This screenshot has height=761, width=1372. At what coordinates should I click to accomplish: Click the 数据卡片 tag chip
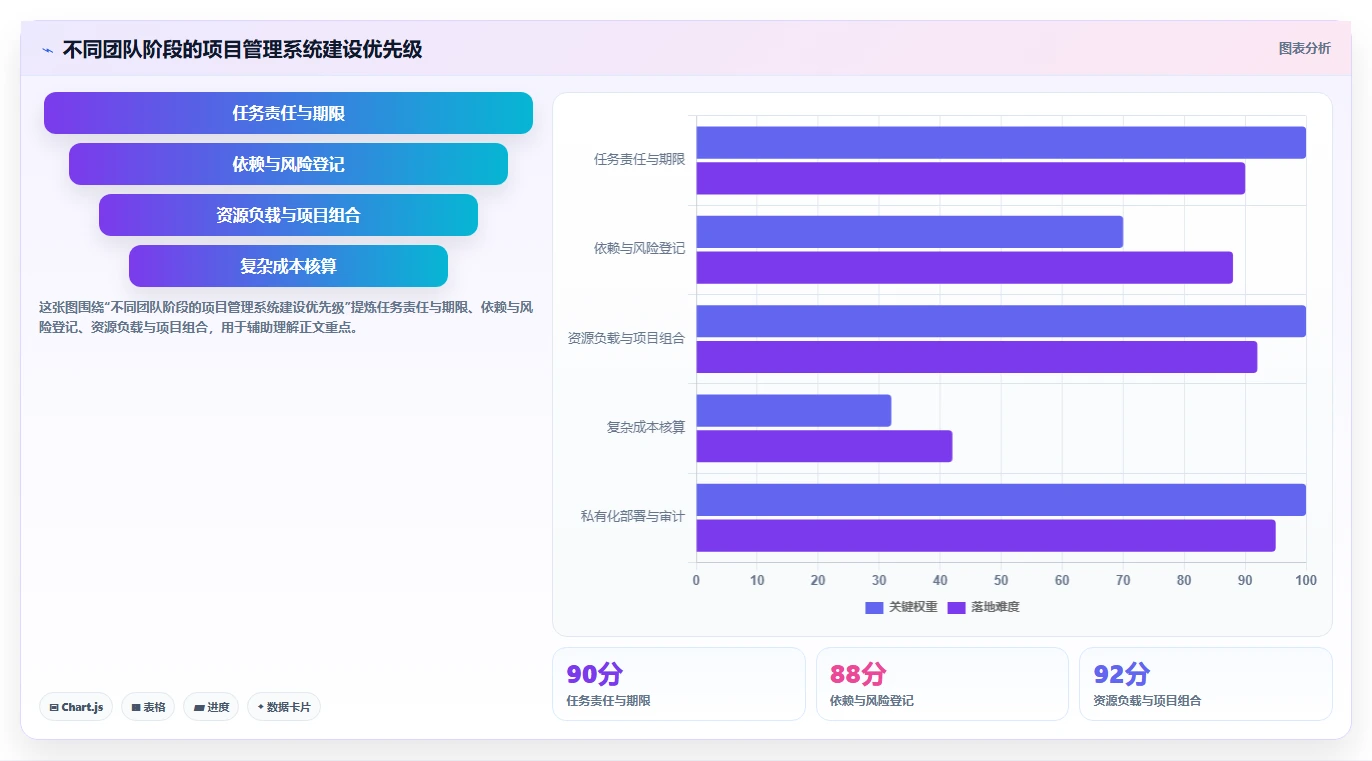[284, 707]
